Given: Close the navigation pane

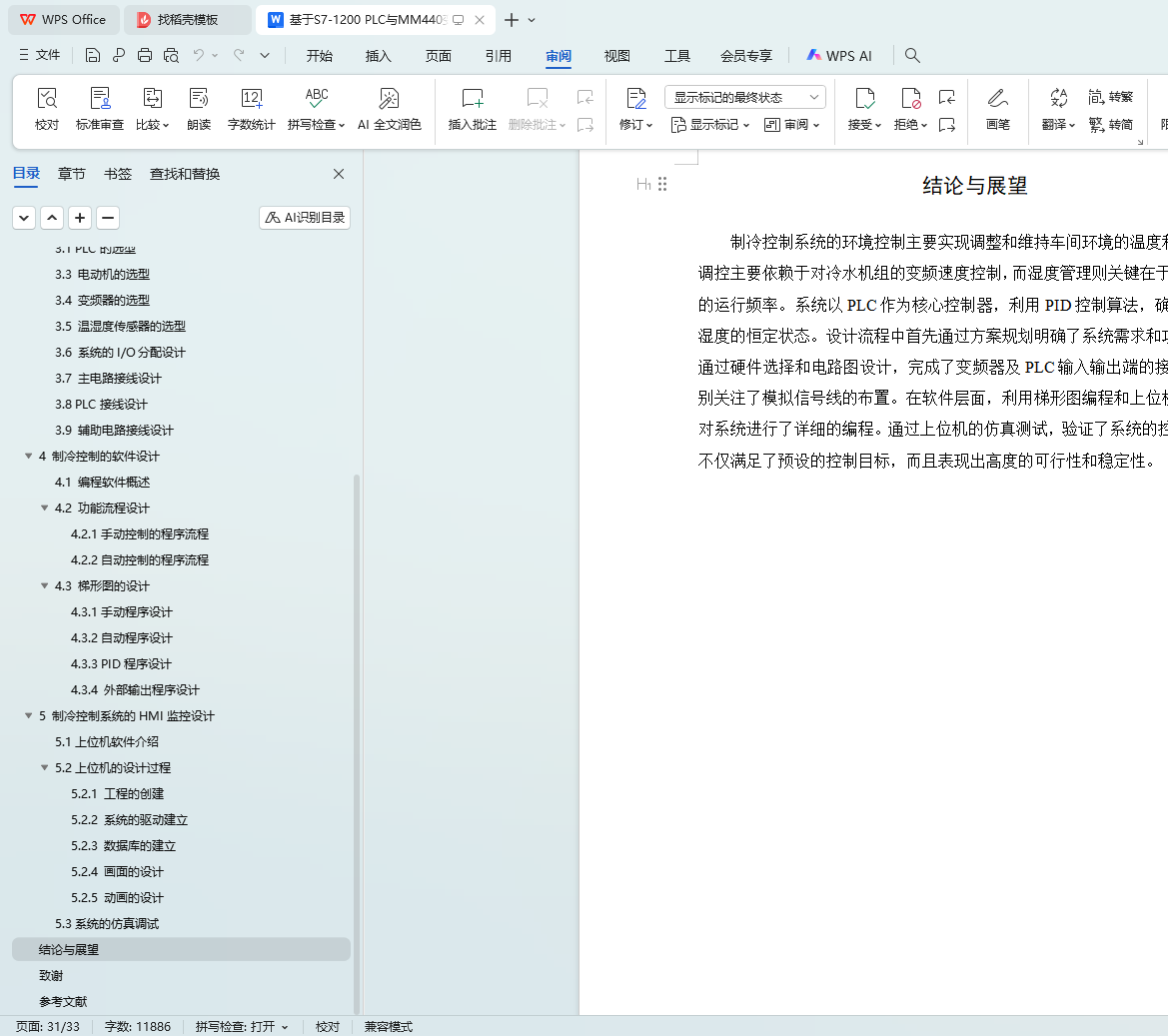Looking at the screenshot, I should 339,174.
